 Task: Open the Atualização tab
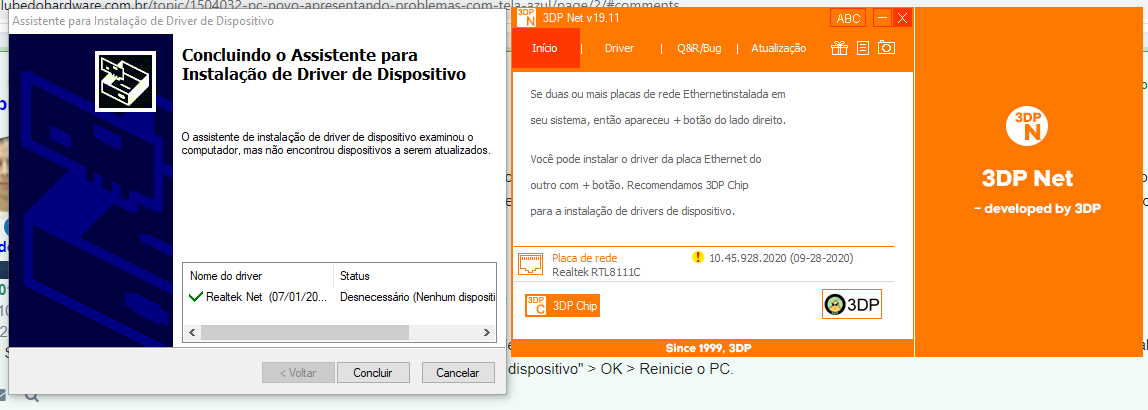coord(778,48)
